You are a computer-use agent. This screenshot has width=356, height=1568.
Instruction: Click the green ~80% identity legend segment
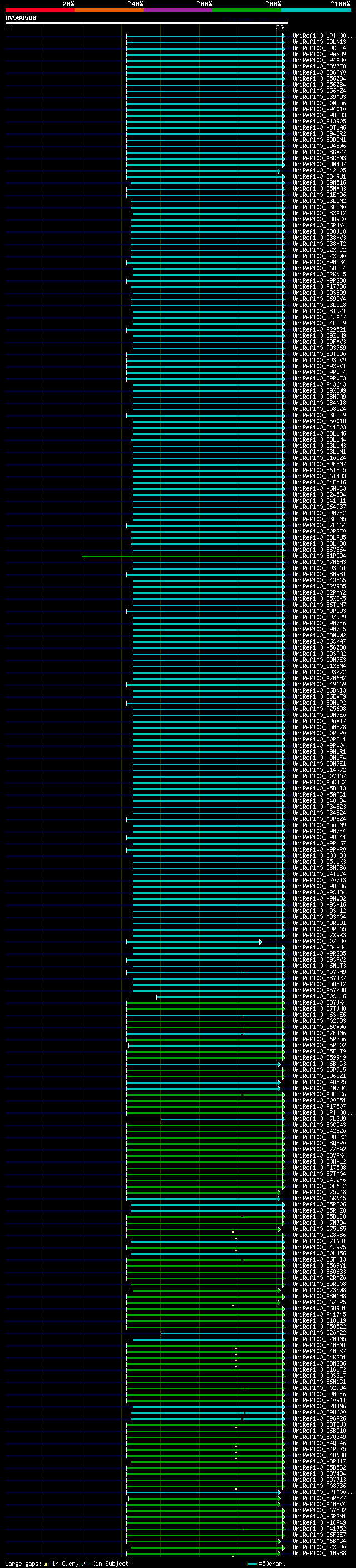click(x=247, y=10)
